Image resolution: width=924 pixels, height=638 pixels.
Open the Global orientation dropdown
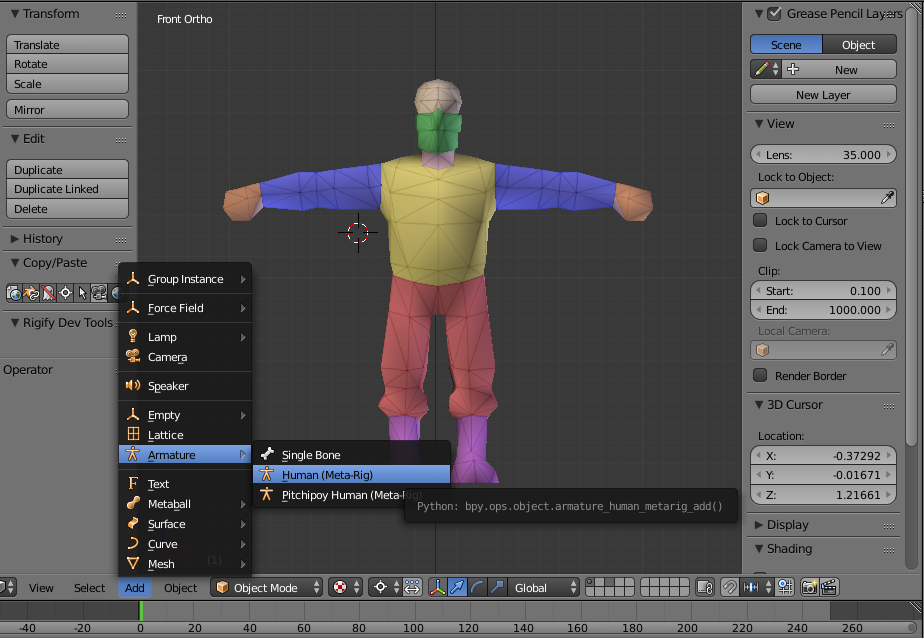coord(543,587)
